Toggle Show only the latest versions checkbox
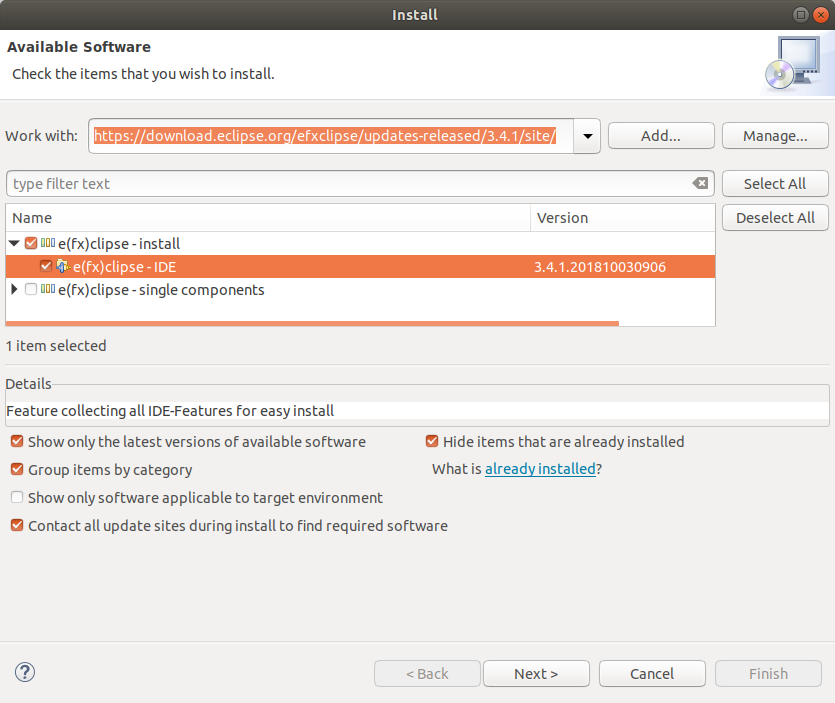Viewport: 835px width, 703px height. point(17,441)
